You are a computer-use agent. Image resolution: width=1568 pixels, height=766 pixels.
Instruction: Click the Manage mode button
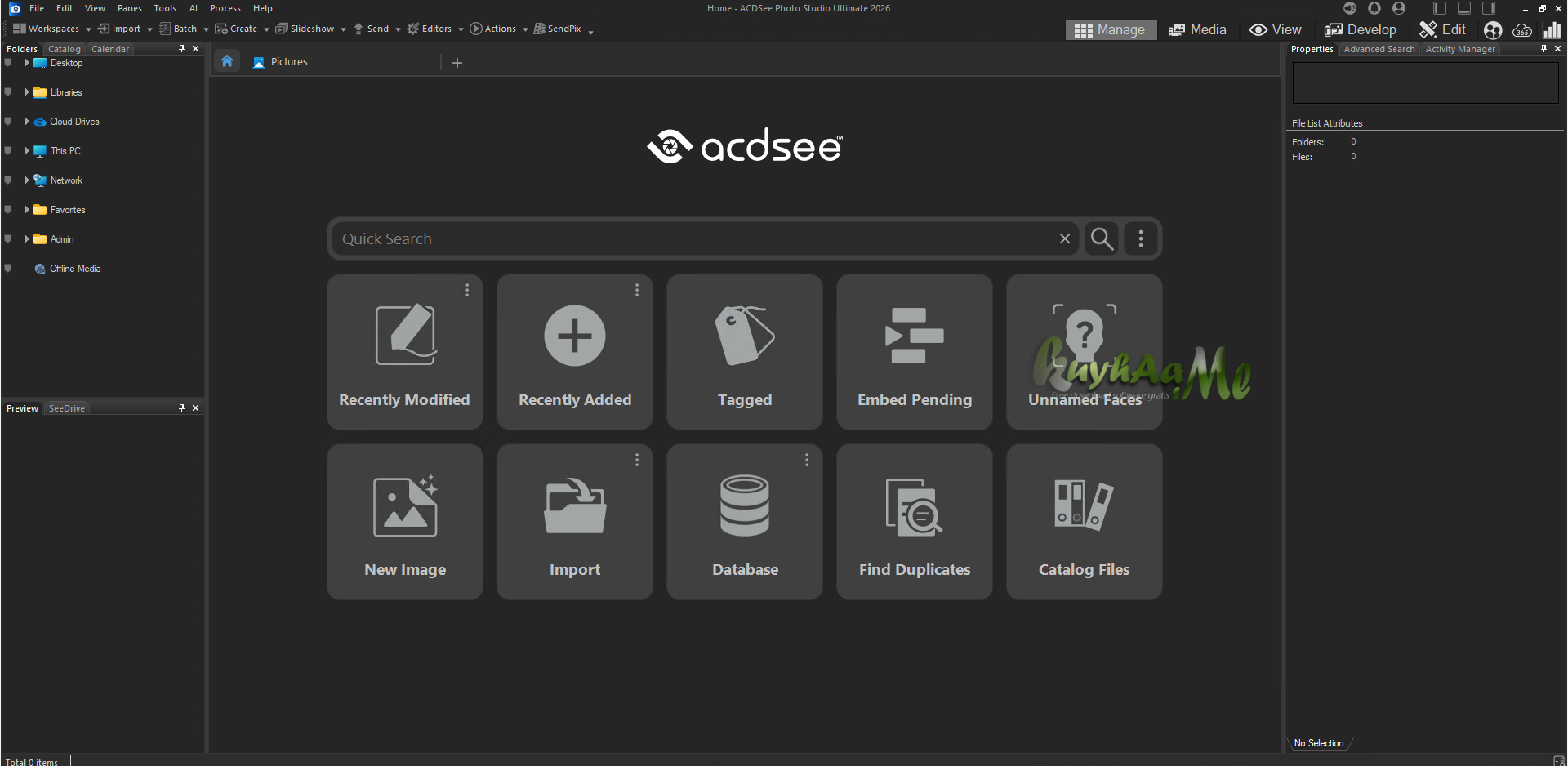[x=1111, y=30]
